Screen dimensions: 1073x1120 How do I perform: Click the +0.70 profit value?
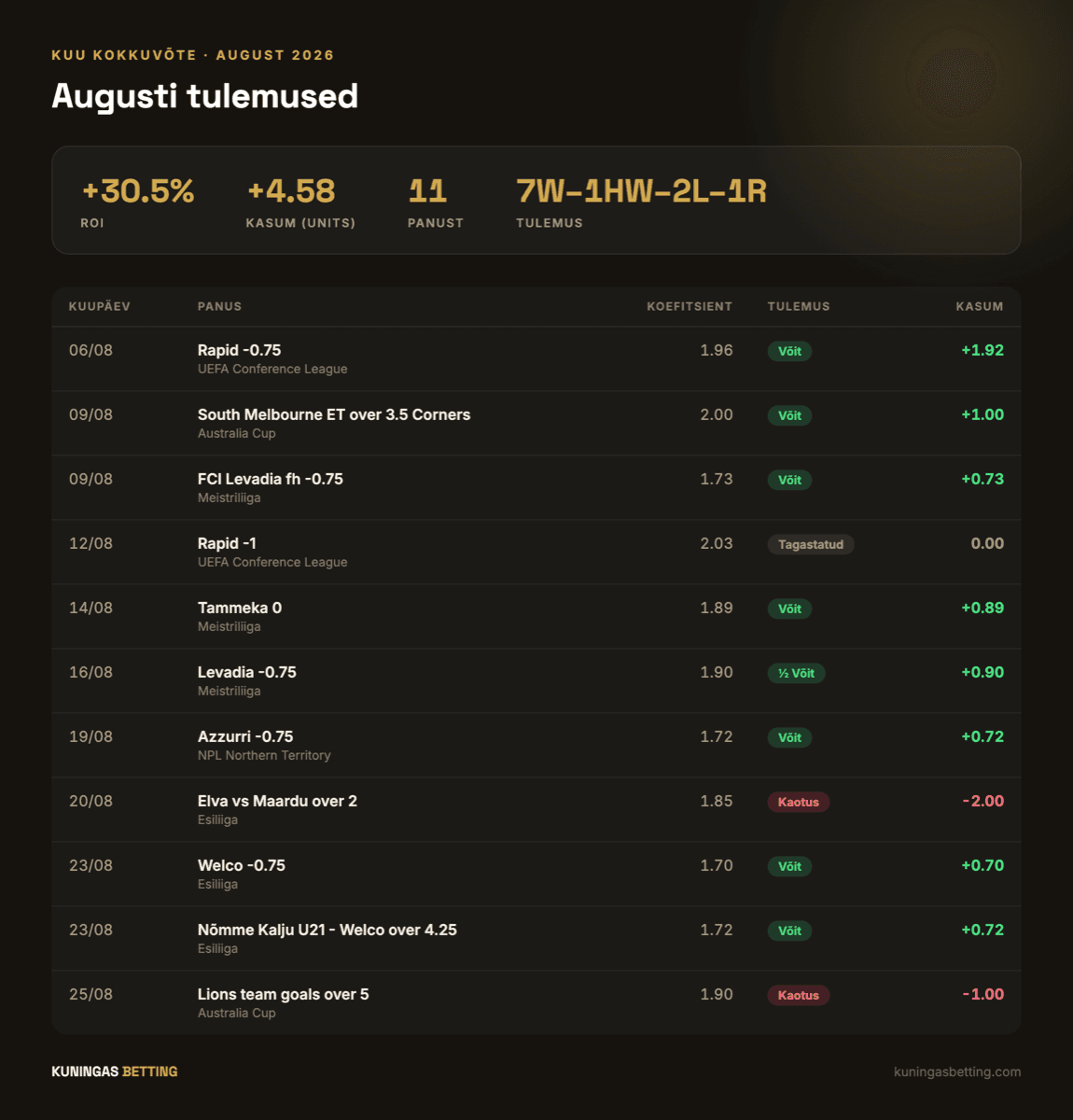pyautogui.click(x=982, y=865)
